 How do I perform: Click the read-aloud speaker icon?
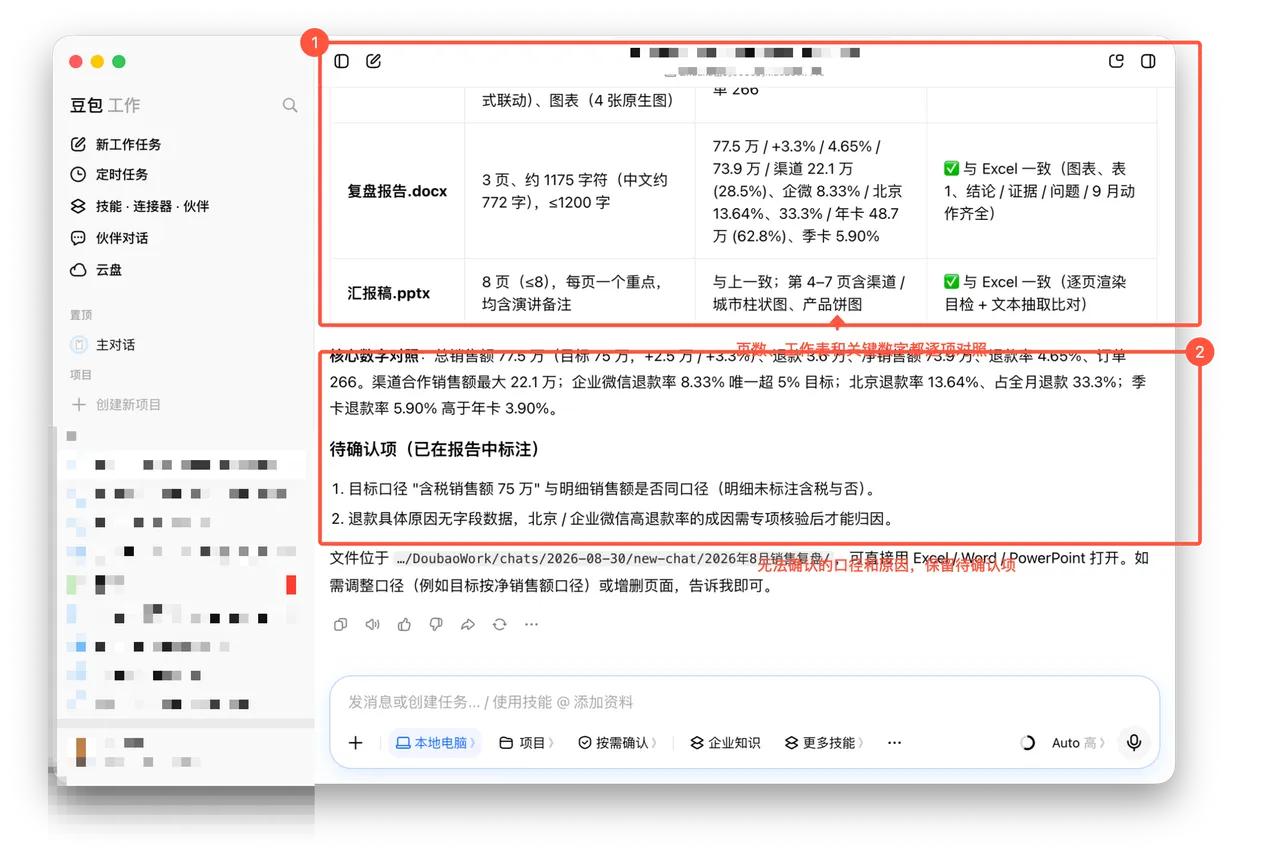pos(372,624)
